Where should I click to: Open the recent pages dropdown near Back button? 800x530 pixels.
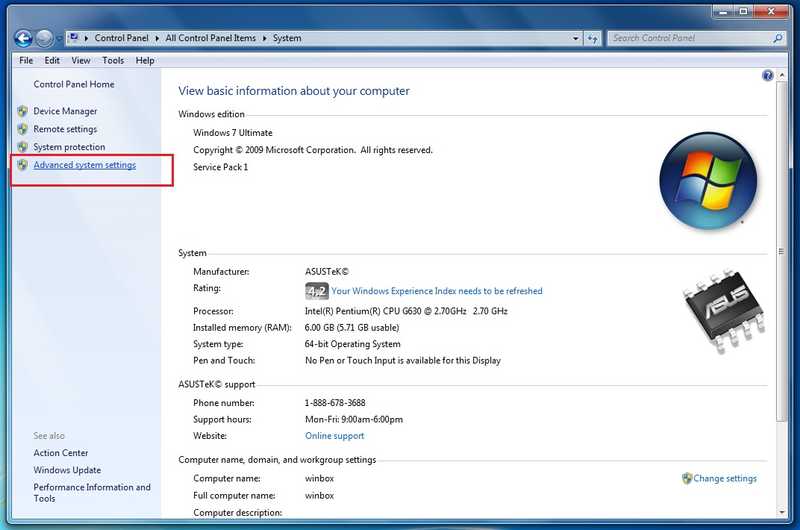(x=60, y=39)
